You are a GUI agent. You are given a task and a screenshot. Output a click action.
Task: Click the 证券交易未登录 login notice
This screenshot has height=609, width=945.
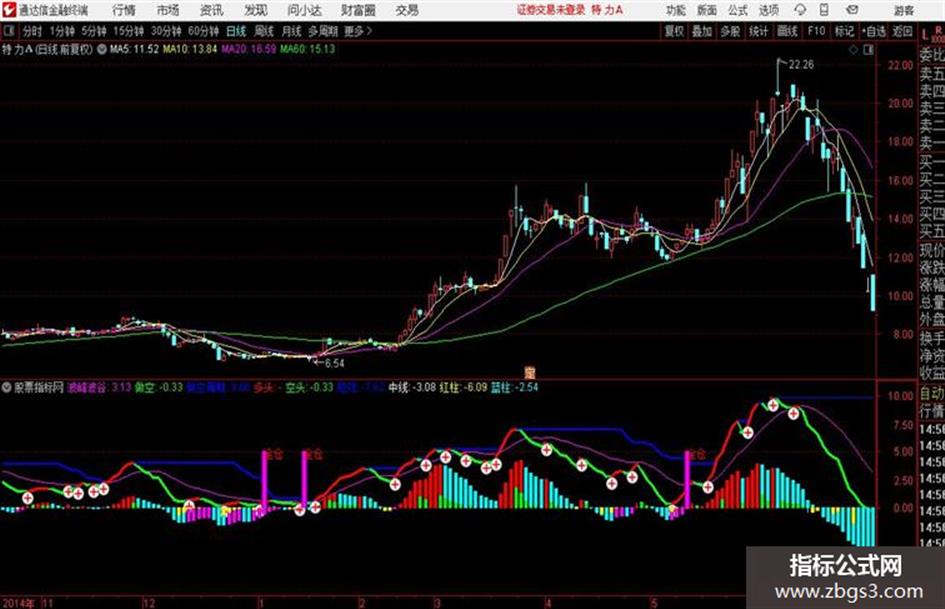(x=551, y=10)
